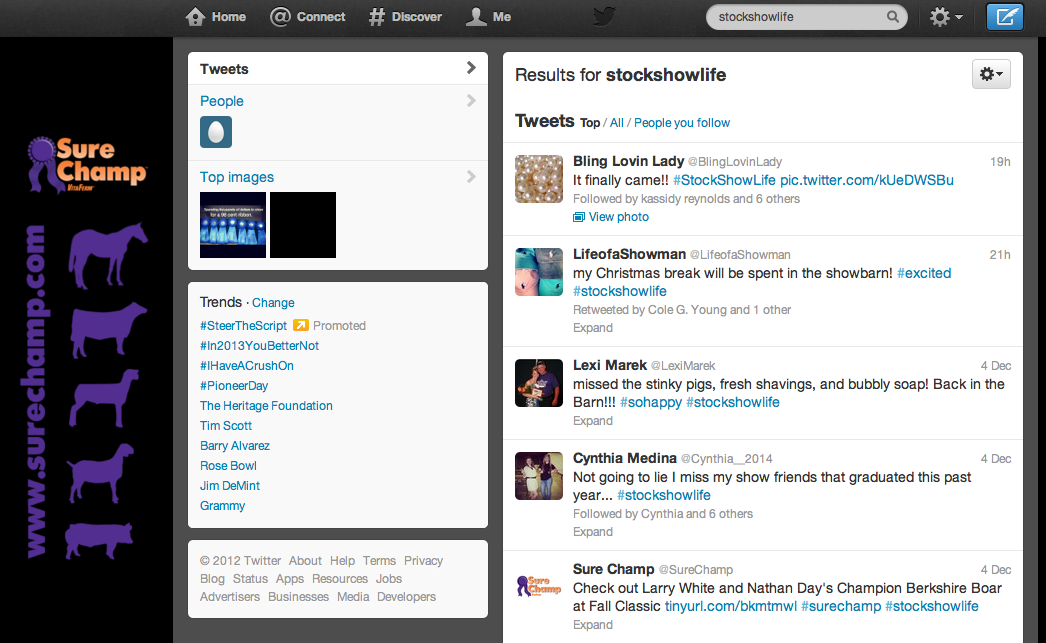Switch to All tweets filter

tap(616, 123)
